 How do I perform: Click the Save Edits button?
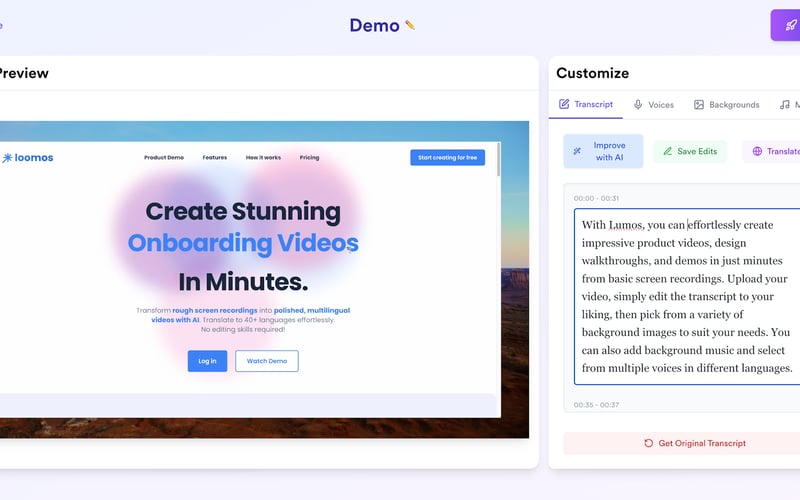click(690, 151)
